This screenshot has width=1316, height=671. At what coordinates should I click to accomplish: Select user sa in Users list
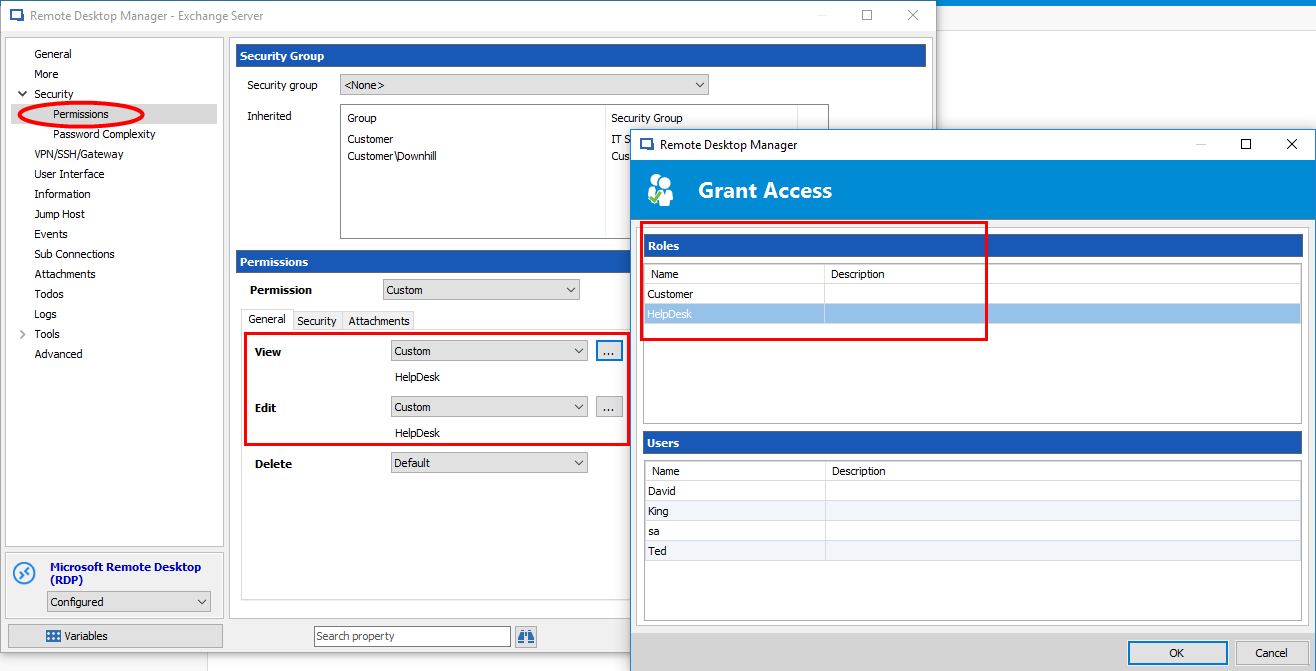(x=972, y=531)
